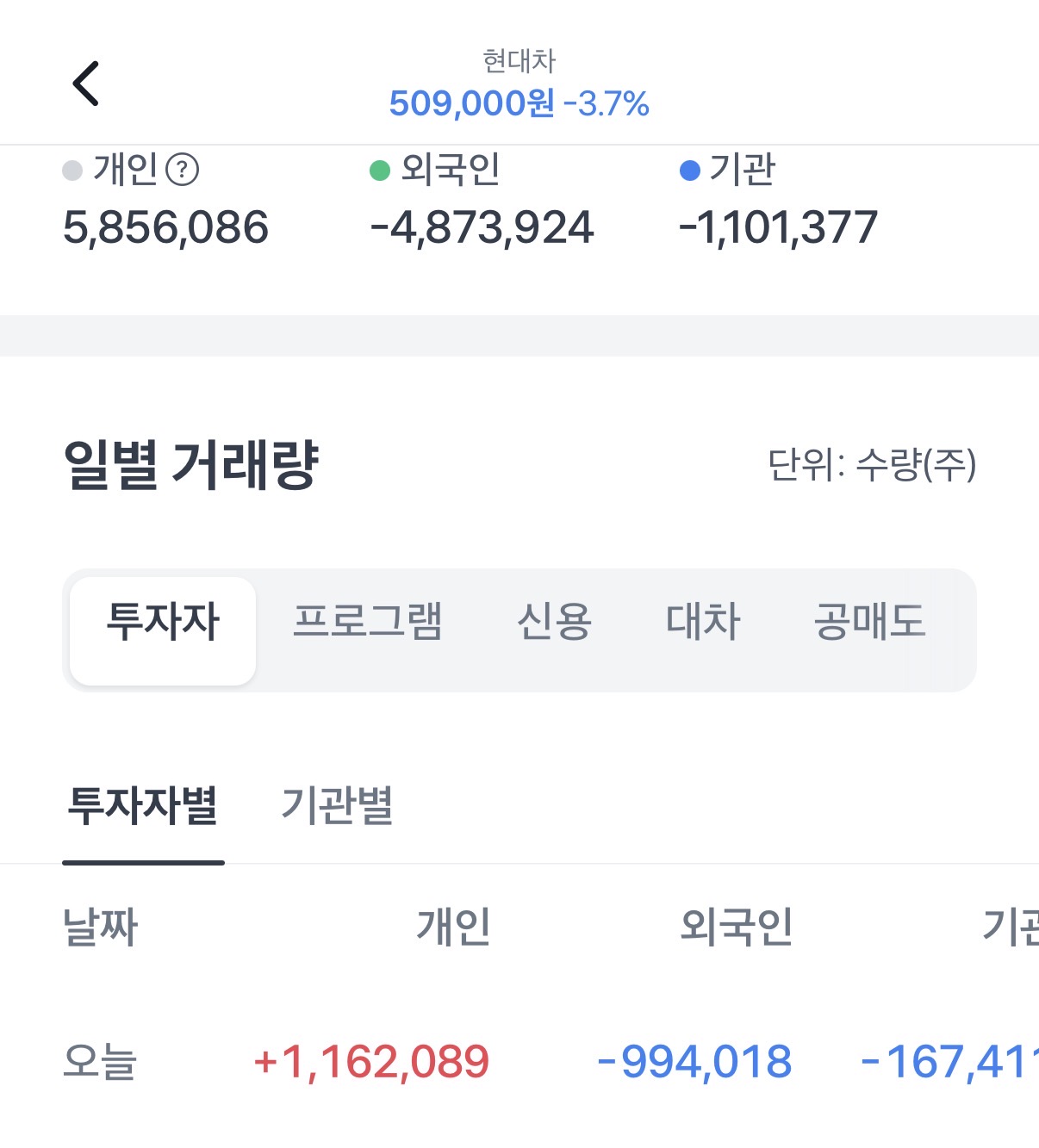The height and width of the screenshot is (1148, 1039).
Task: Open the 기관별 sub-tab
Action: [338, 807]
